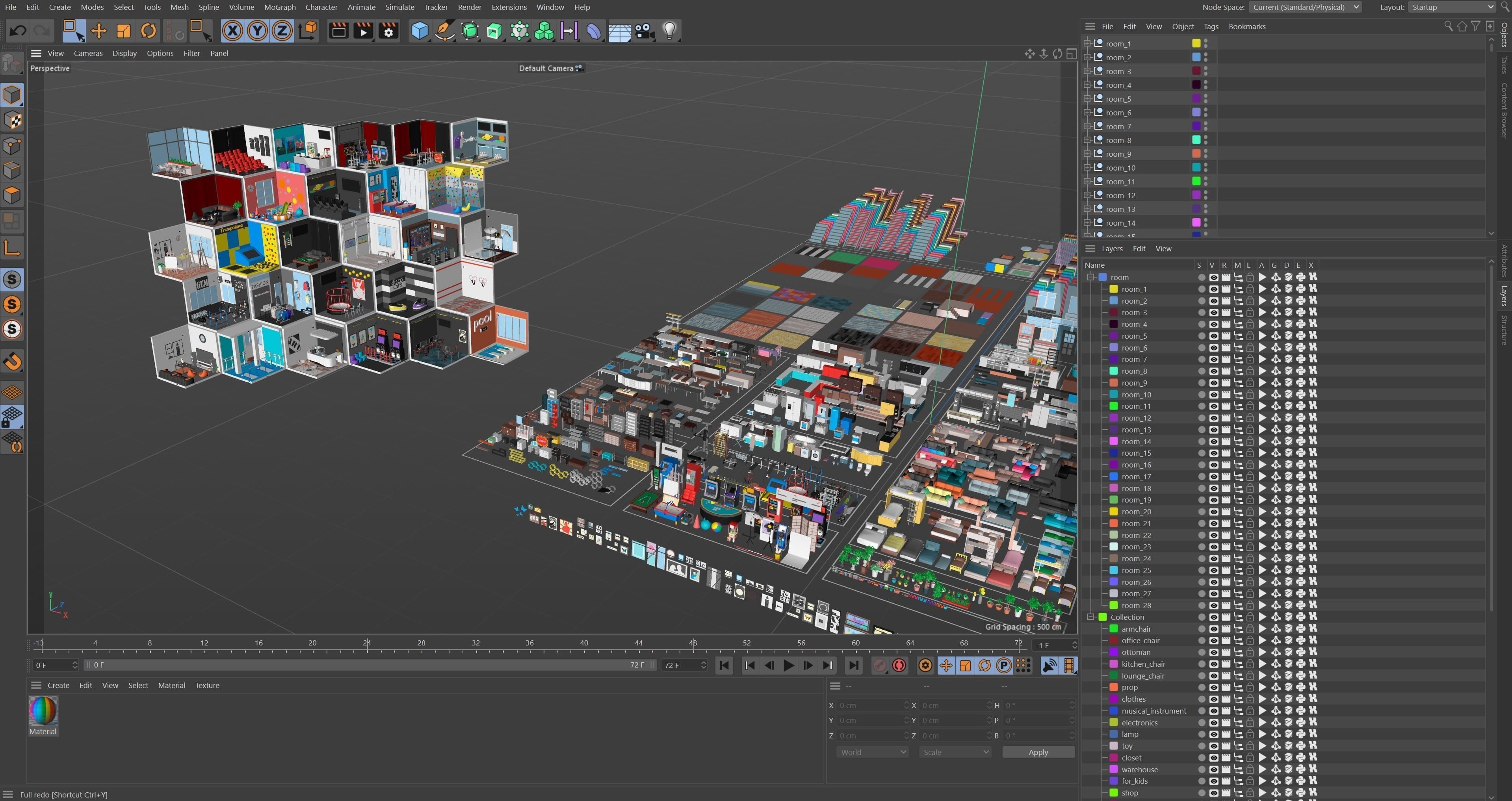This screenshot has width=1512, height=801.
Task: Collapse the room layer group
Action: (x=1090, y=277)
